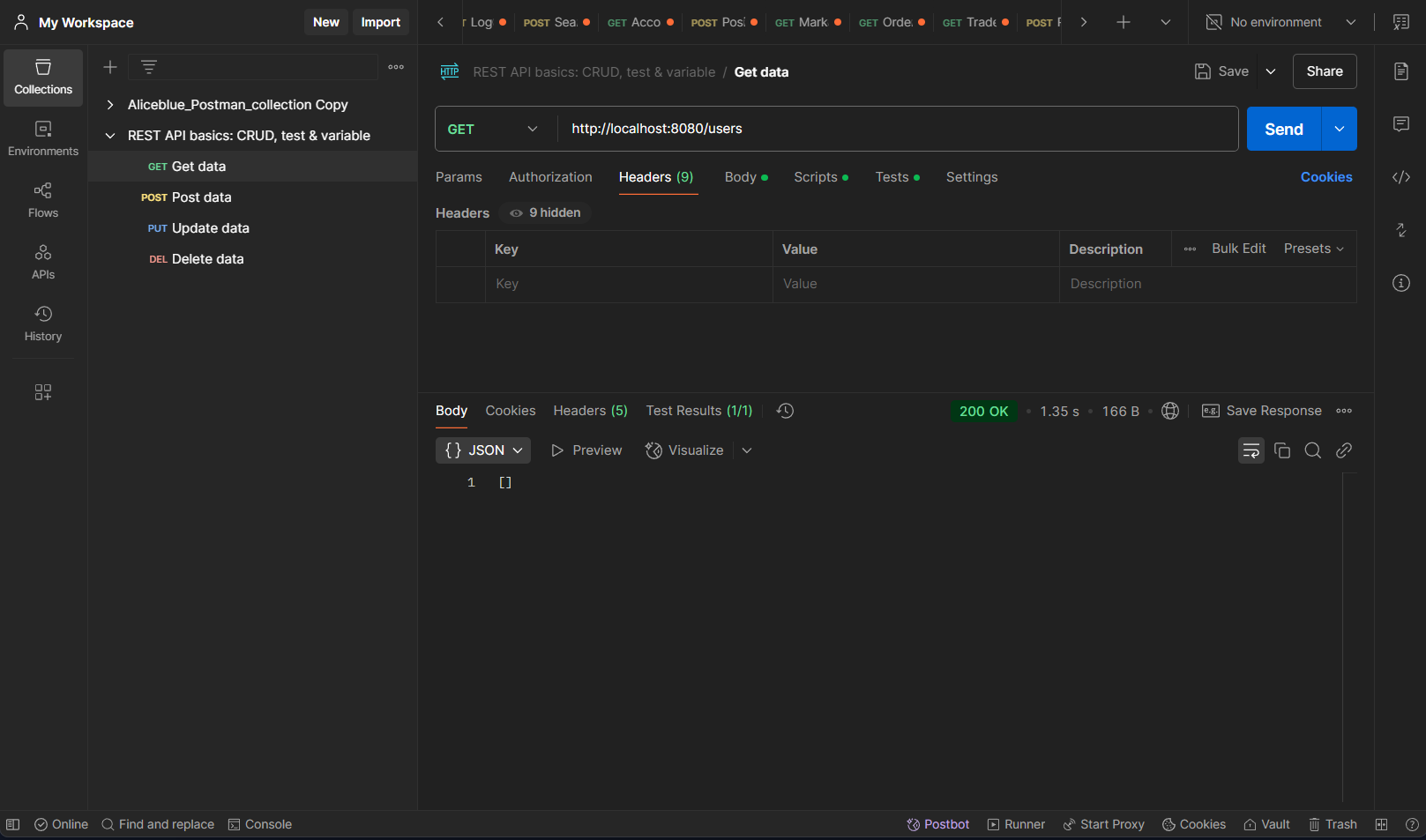Screen dimensions: 1426x840
Task: Create a new collection with the plus icon
Action: [x=110, y=67]
